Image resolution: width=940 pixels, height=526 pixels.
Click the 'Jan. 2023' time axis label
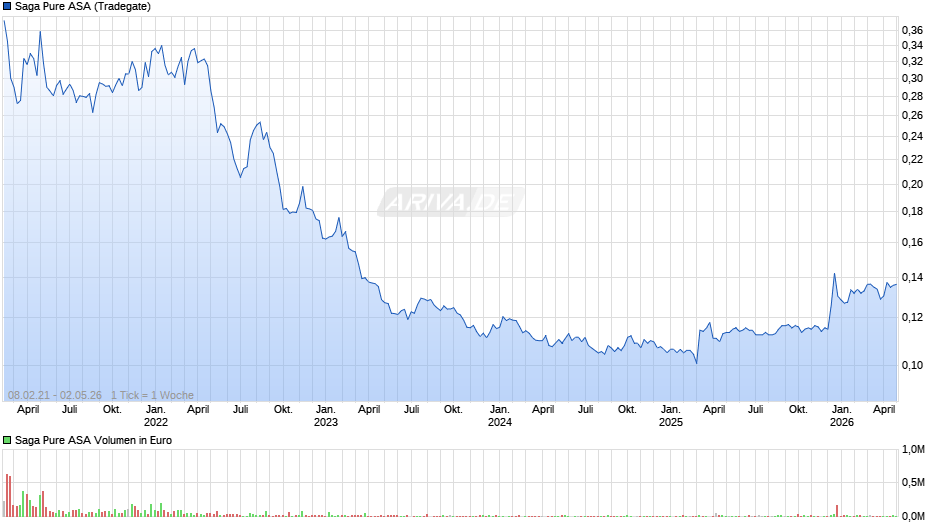pyautogui.click(x=326, y=416)
